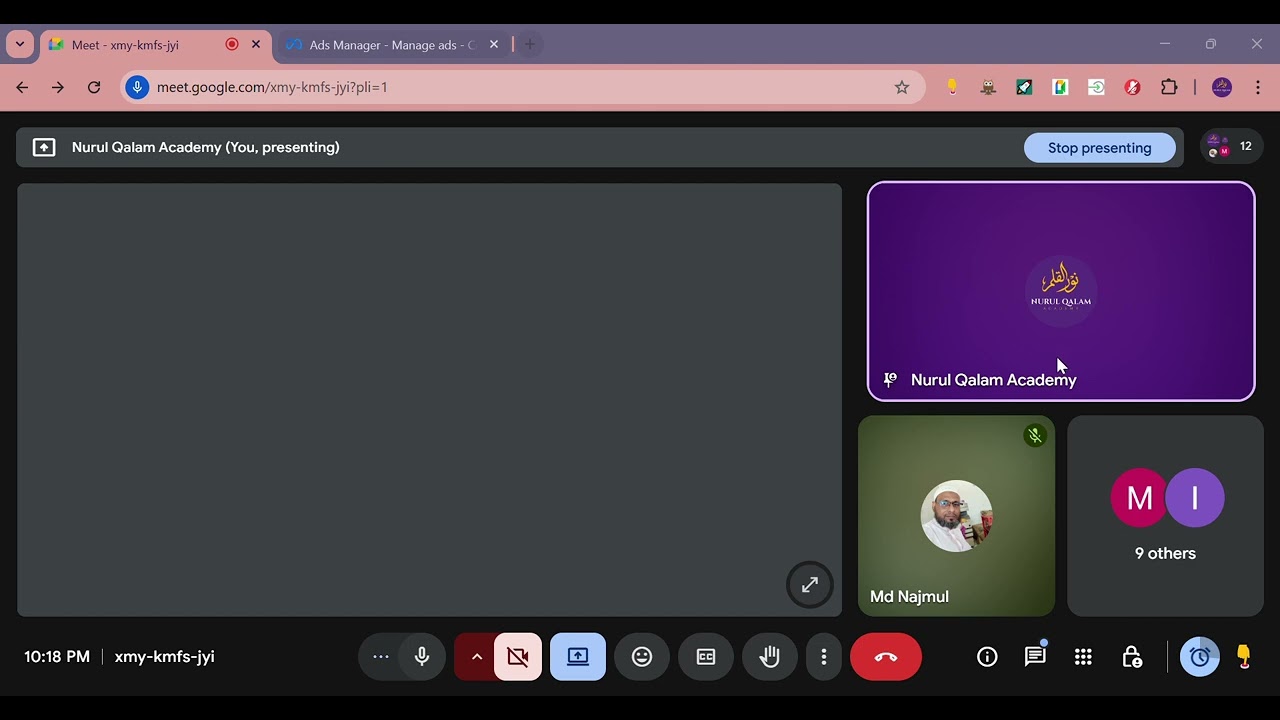Select the Nurul Qalam Academy video tile

(x=1061, y=291)
